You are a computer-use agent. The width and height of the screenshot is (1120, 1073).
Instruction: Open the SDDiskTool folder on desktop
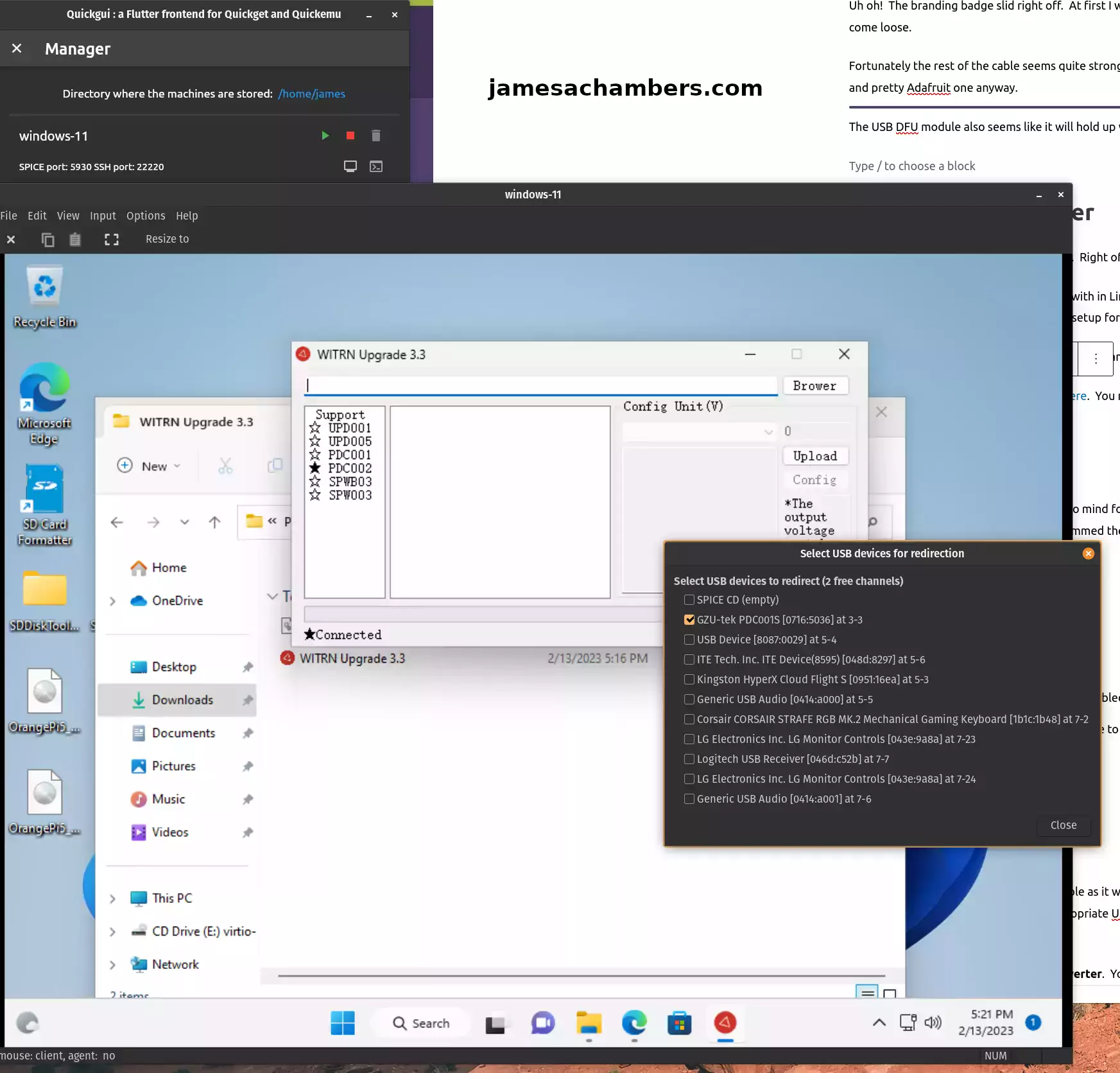coord(44,601)
